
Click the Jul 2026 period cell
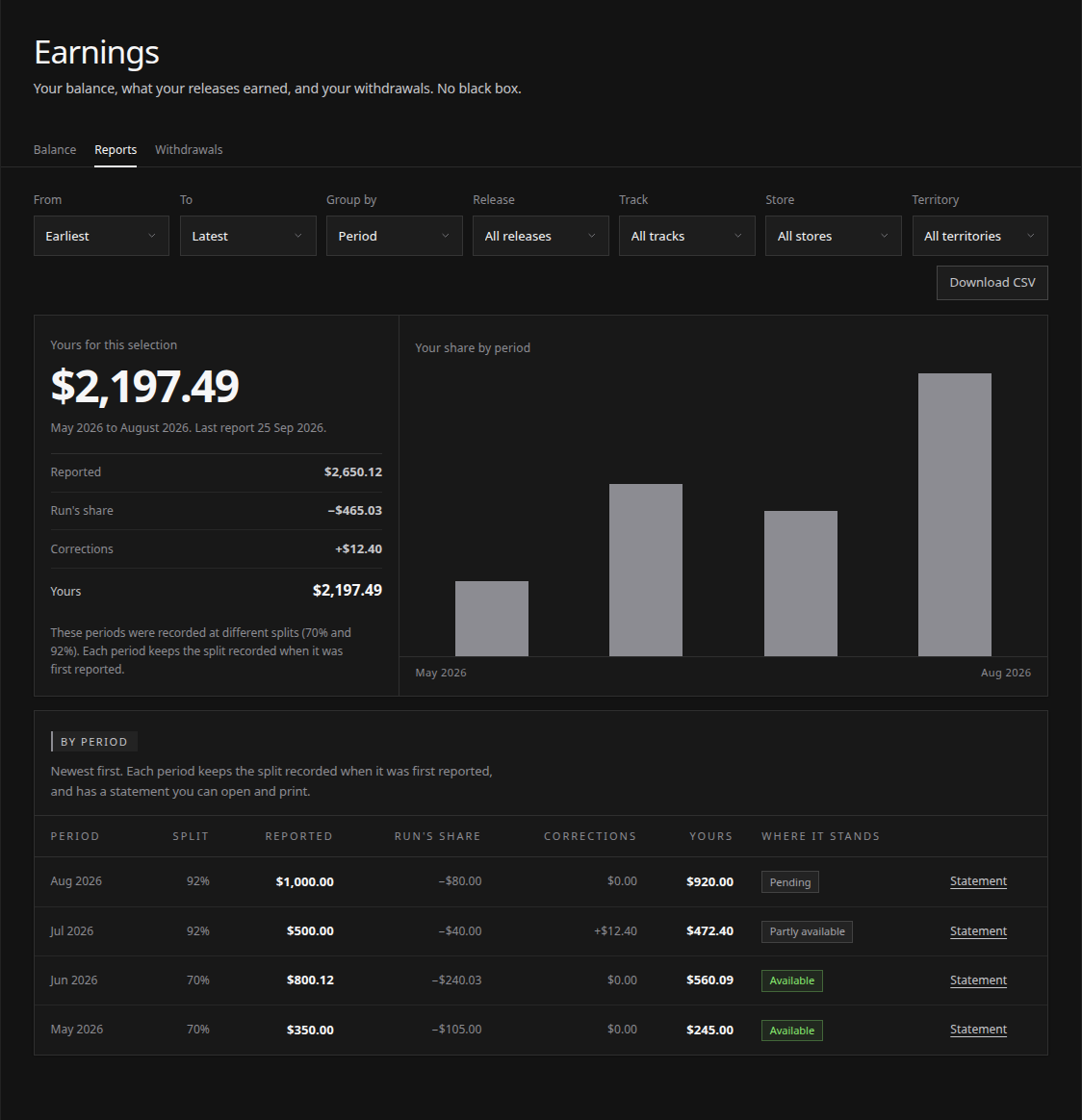click(71, 931)
